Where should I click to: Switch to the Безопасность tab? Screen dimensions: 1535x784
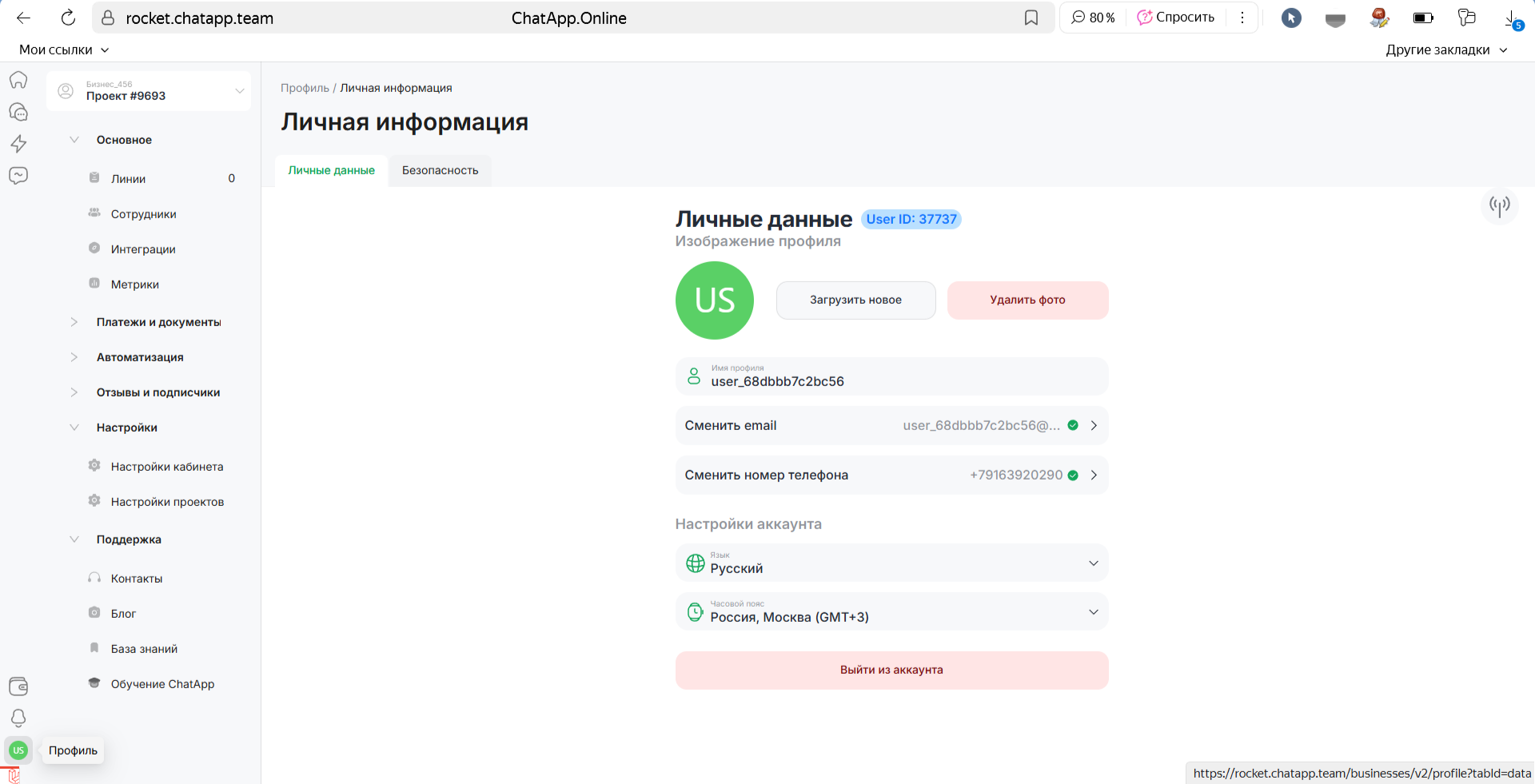[x=440, y=170]
